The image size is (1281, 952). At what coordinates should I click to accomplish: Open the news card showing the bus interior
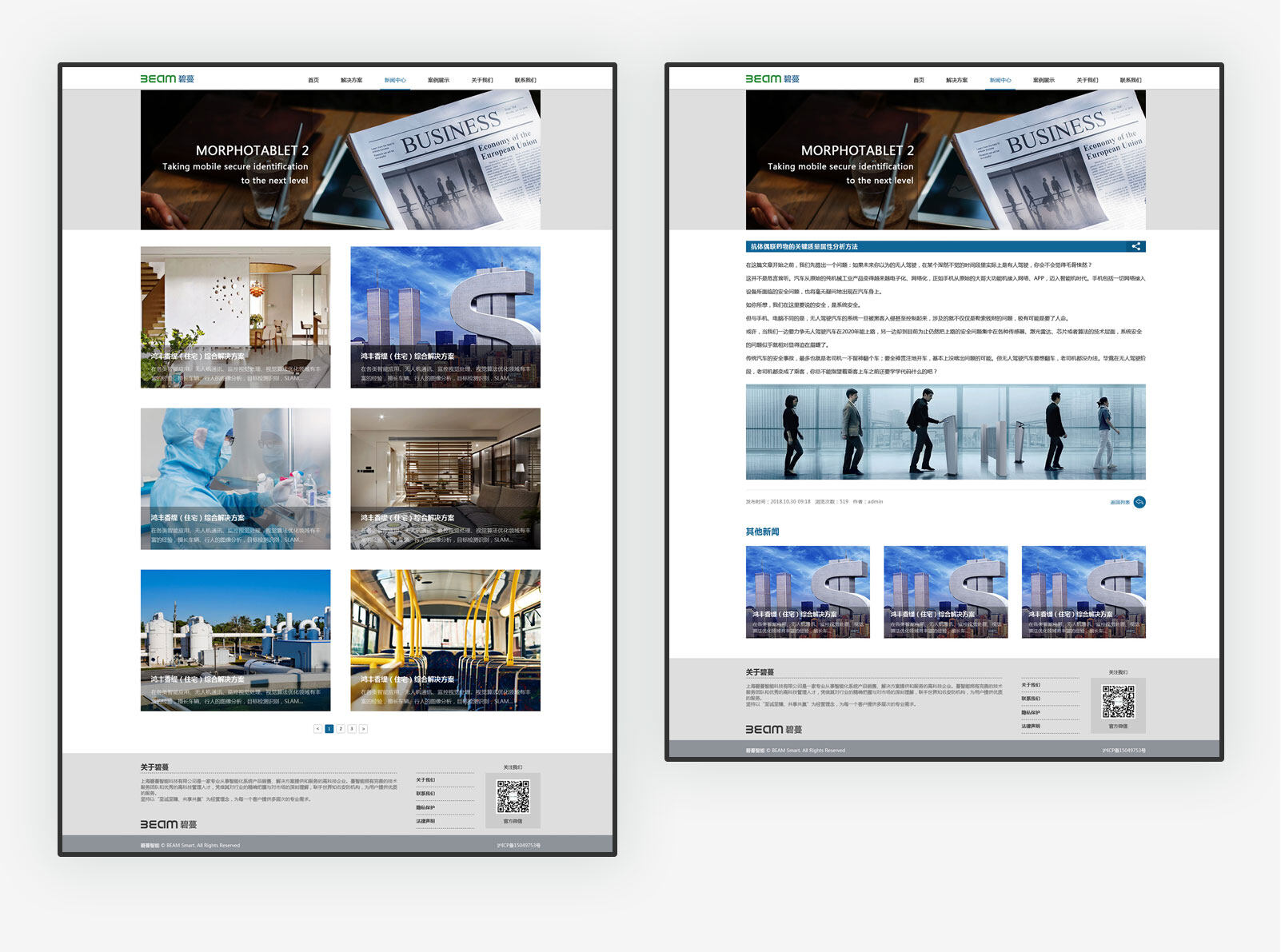point(445,640)
